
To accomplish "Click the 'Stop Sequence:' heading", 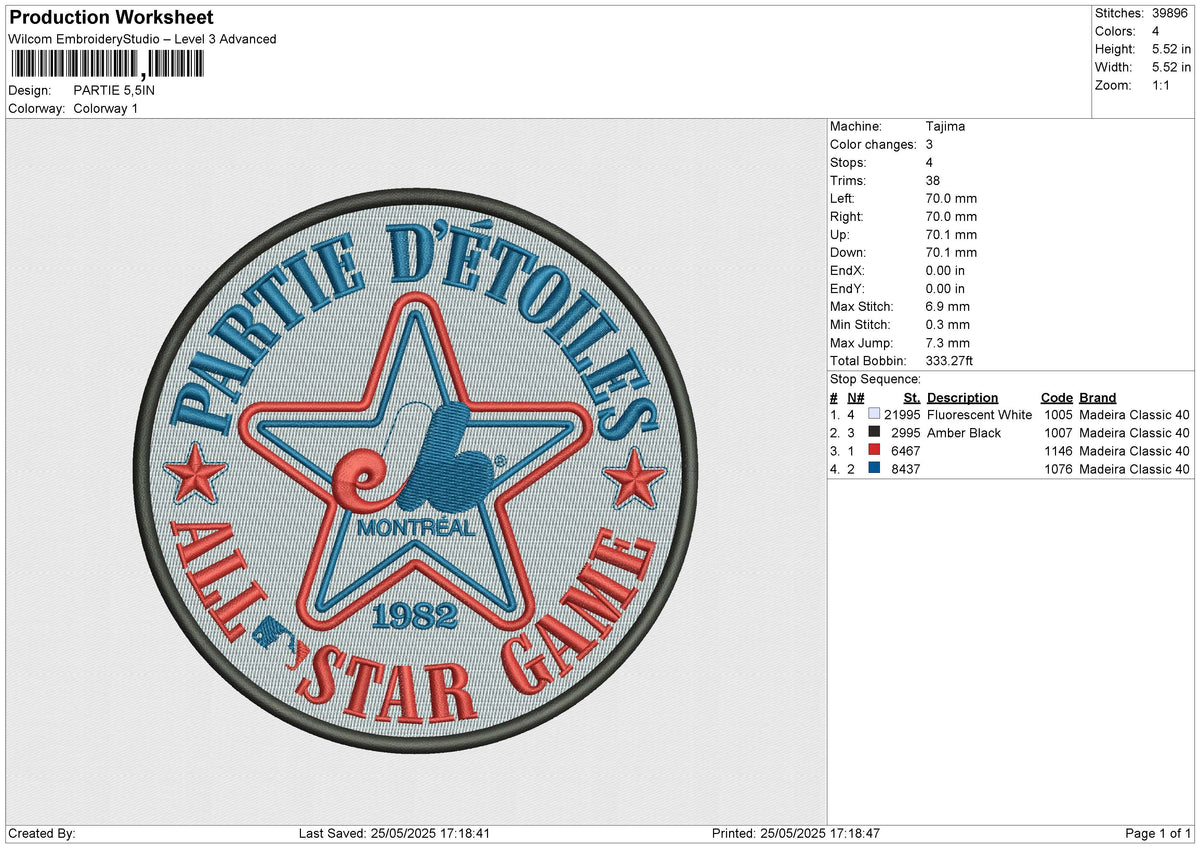I will pyautogui.click(x=875, y=379).
